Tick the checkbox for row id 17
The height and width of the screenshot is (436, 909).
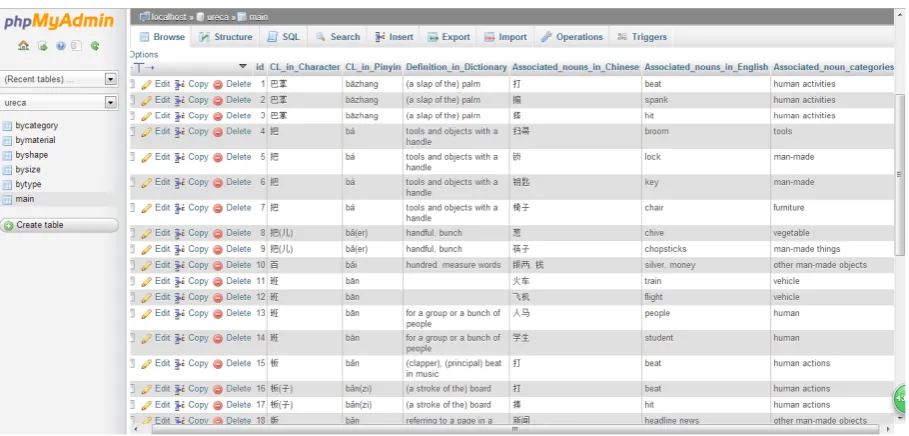(x=132, y=405)
